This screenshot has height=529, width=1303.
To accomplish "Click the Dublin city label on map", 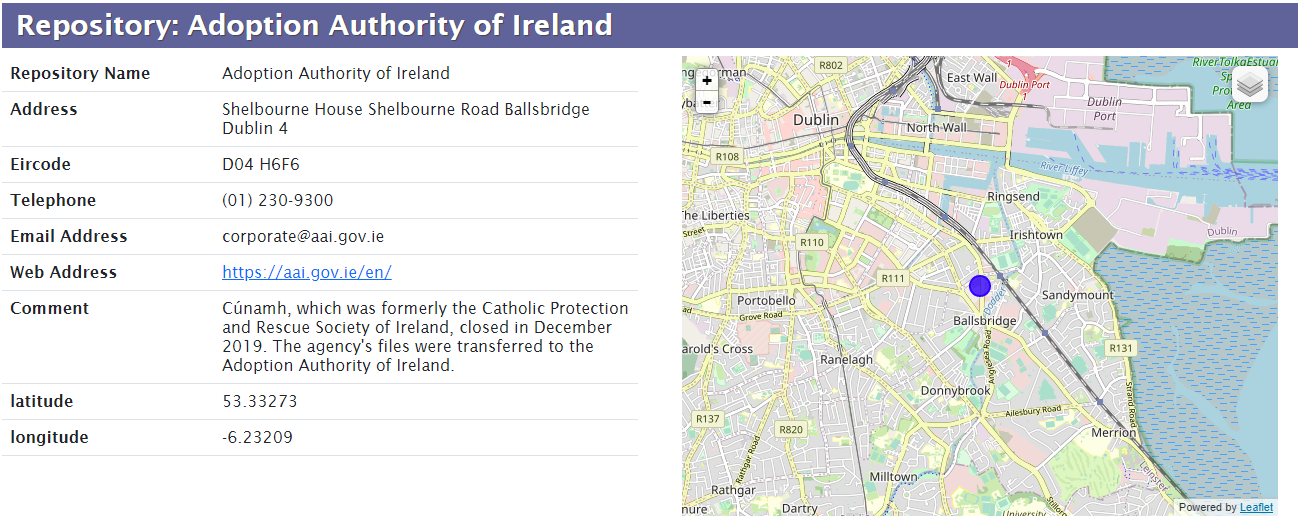I will [816, 120].
